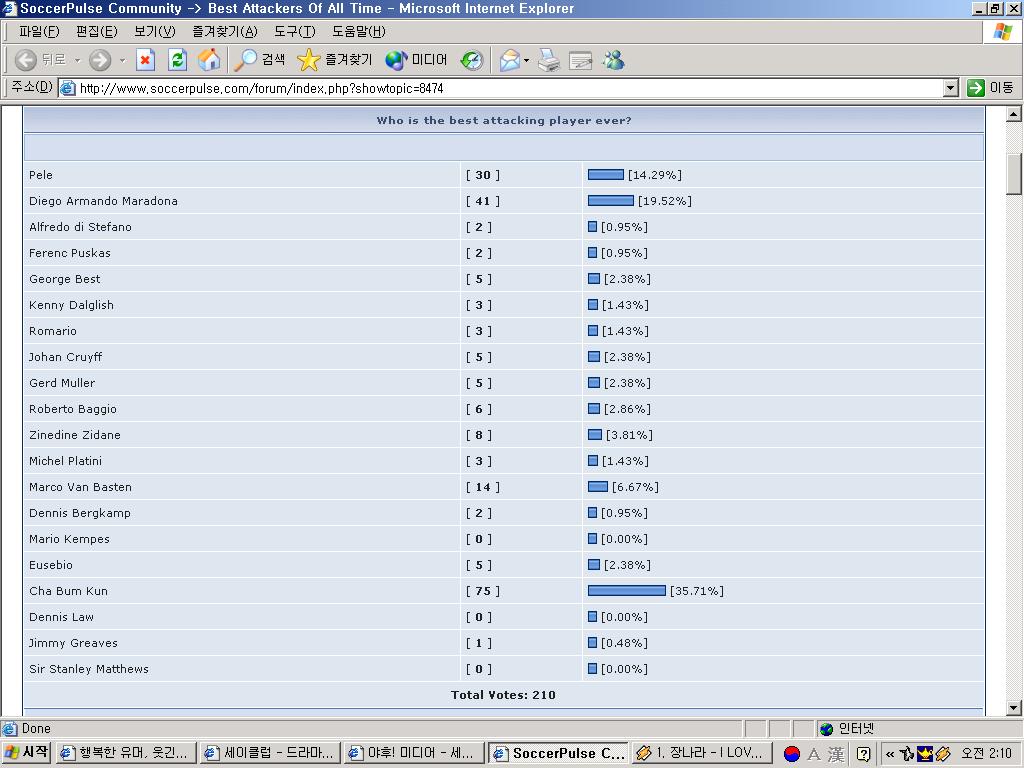The width and height of the screenshot is (1024, 768).
Task: Click the Stop loading icon
Action: click(145, 60)
